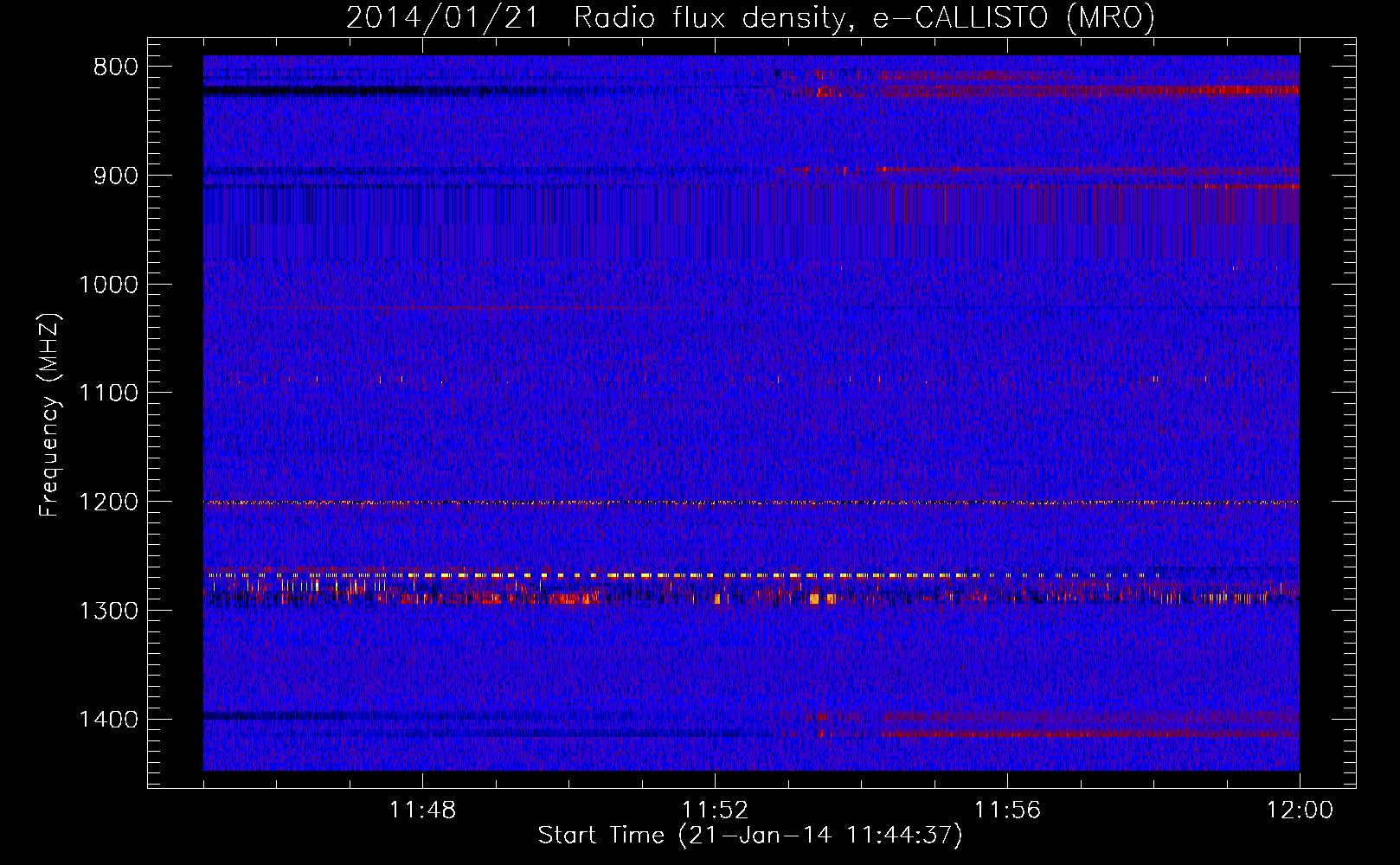The image size is (1400, 865).
Task: Click the 11:56 time tick label
Action: point(1007,811)
